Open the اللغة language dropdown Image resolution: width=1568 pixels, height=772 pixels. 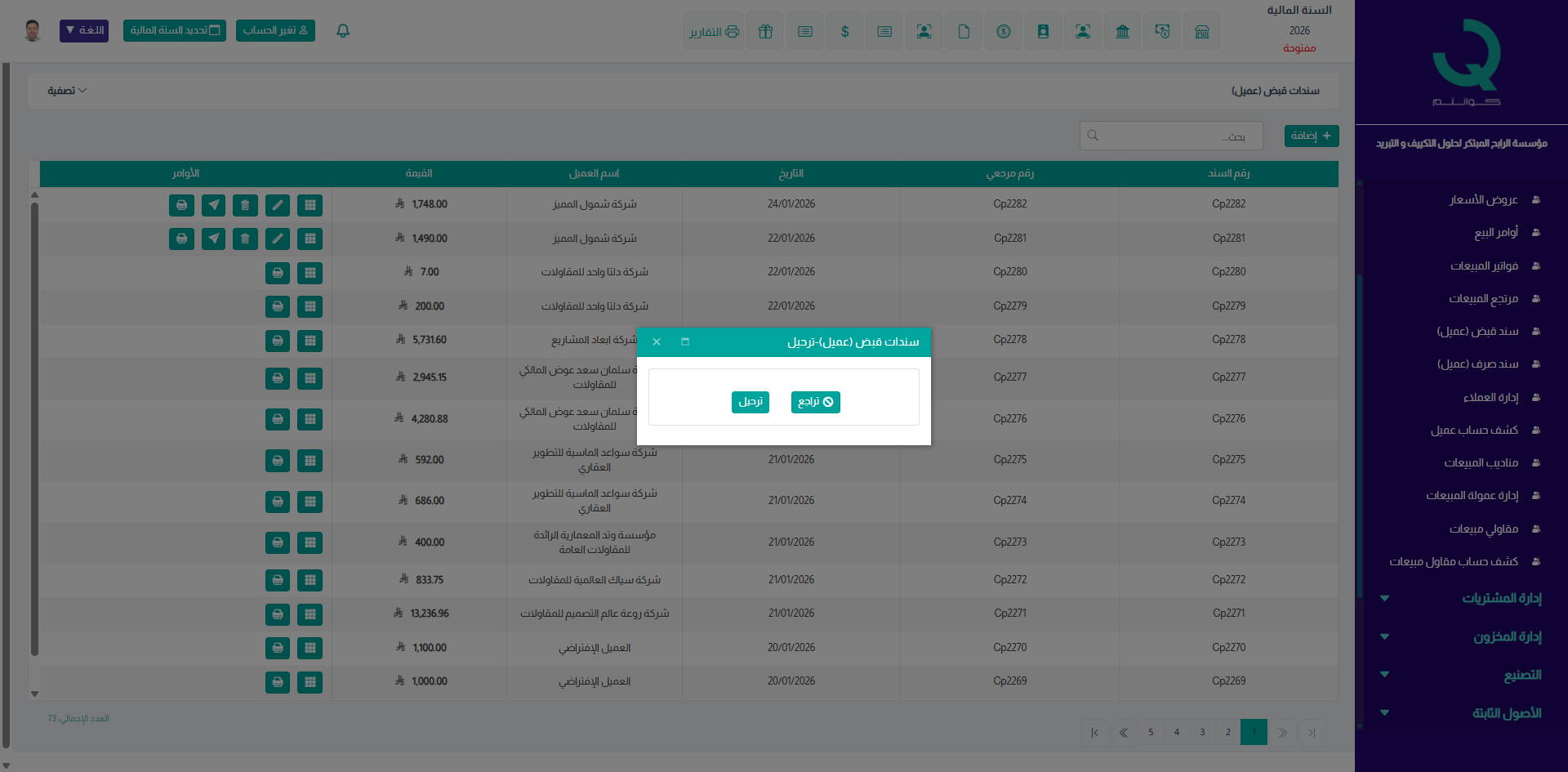84,31
